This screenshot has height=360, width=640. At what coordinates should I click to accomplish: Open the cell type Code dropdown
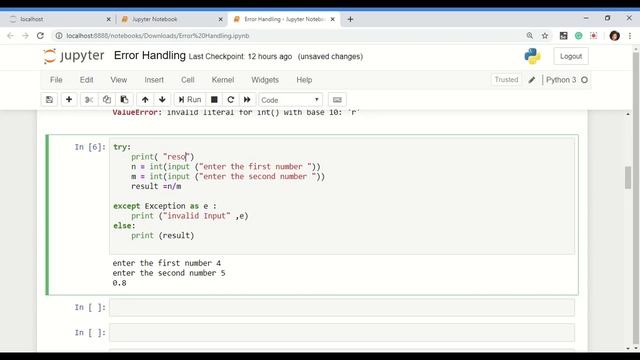coord(290,100)
